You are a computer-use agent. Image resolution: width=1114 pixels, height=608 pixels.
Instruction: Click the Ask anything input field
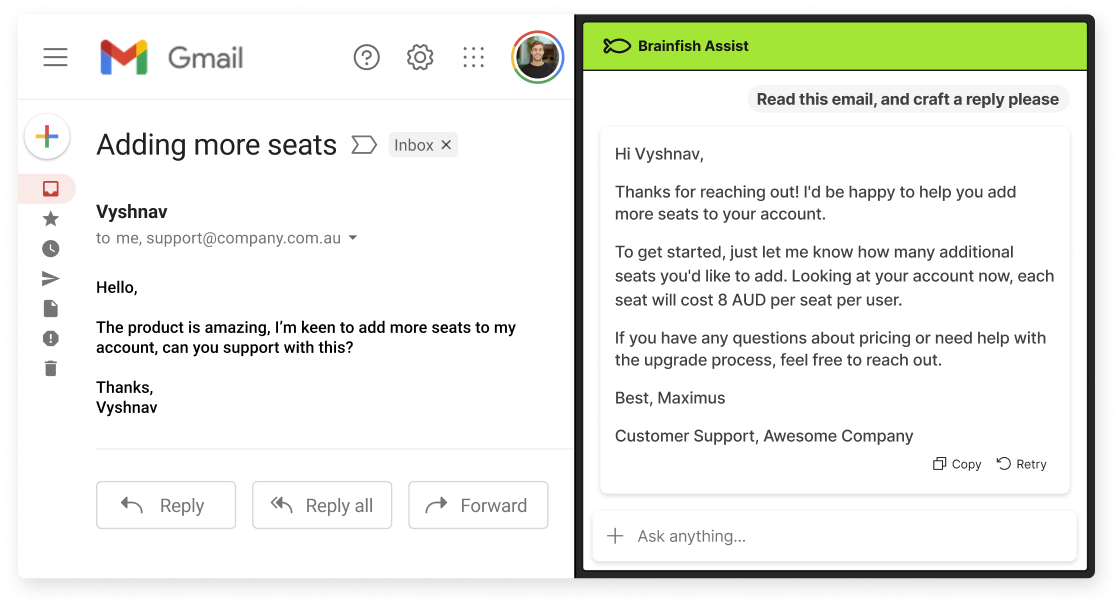(x=835, y=536)
